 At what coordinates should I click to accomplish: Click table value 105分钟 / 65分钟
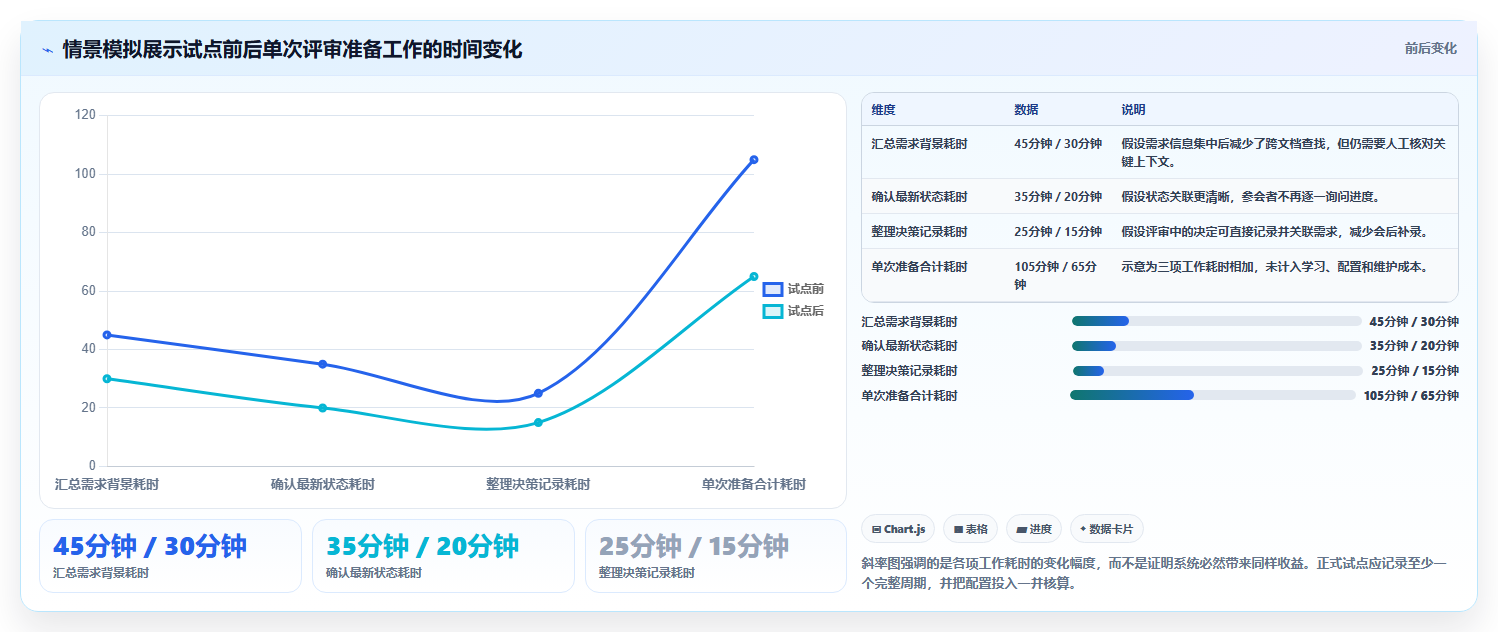[1056, 276]
